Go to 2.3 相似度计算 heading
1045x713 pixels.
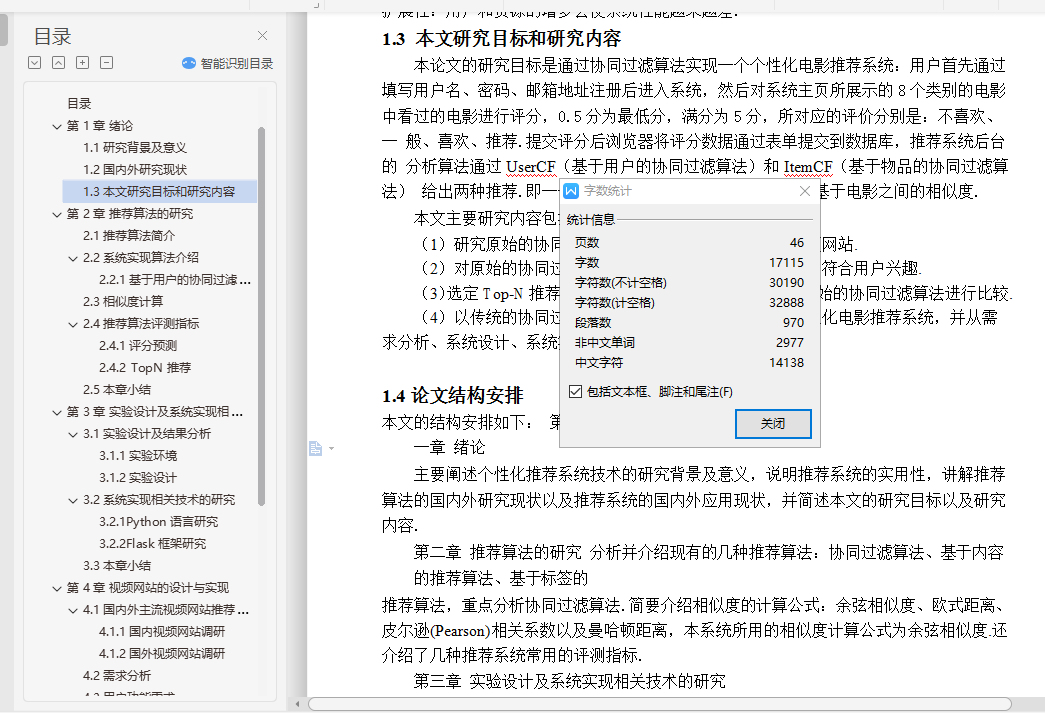pos(123,301)
